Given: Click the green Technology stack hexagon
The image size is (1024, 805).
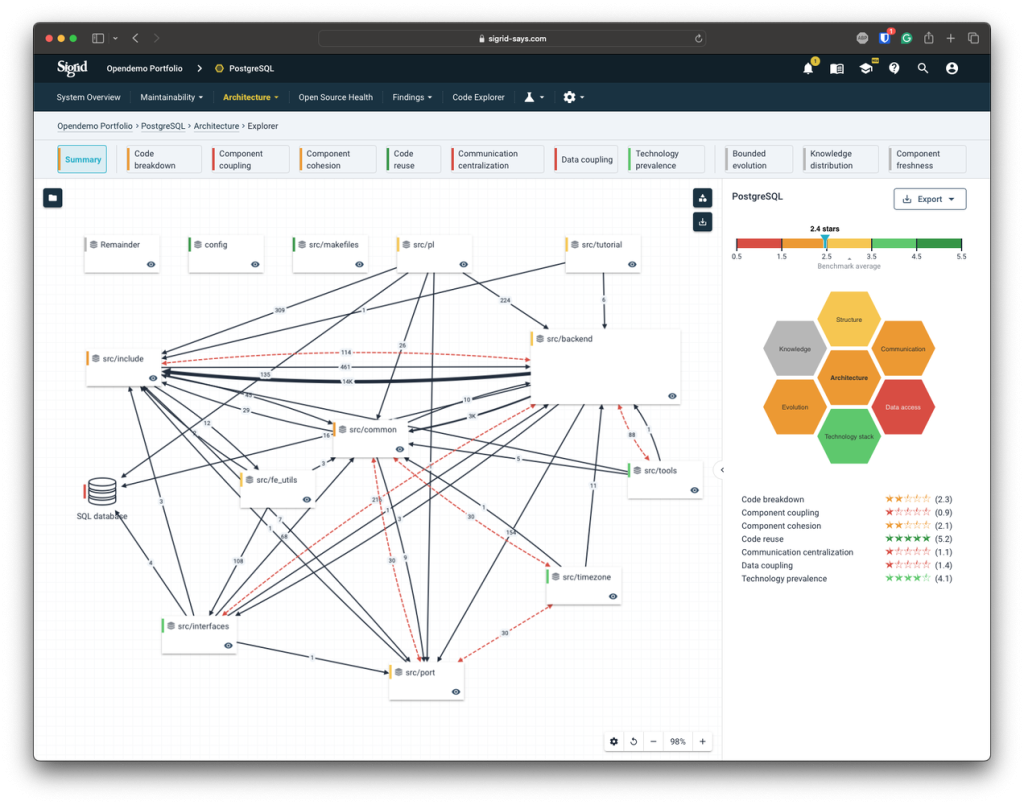Looking at the screenshot, I should pyautogui.click(x=849, y=436).
